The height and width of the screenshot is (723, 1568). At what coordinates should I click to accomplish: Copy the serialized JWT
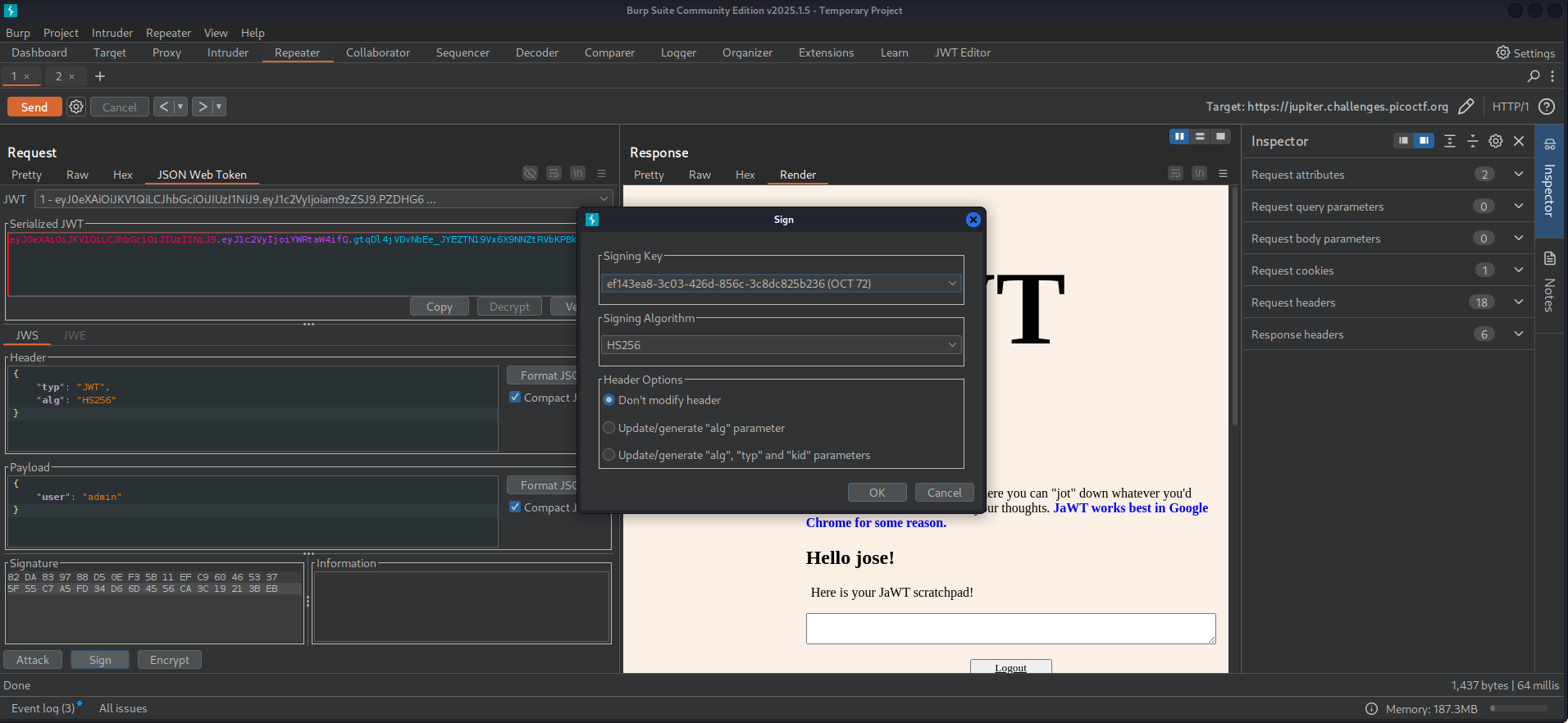coord(440,307)
